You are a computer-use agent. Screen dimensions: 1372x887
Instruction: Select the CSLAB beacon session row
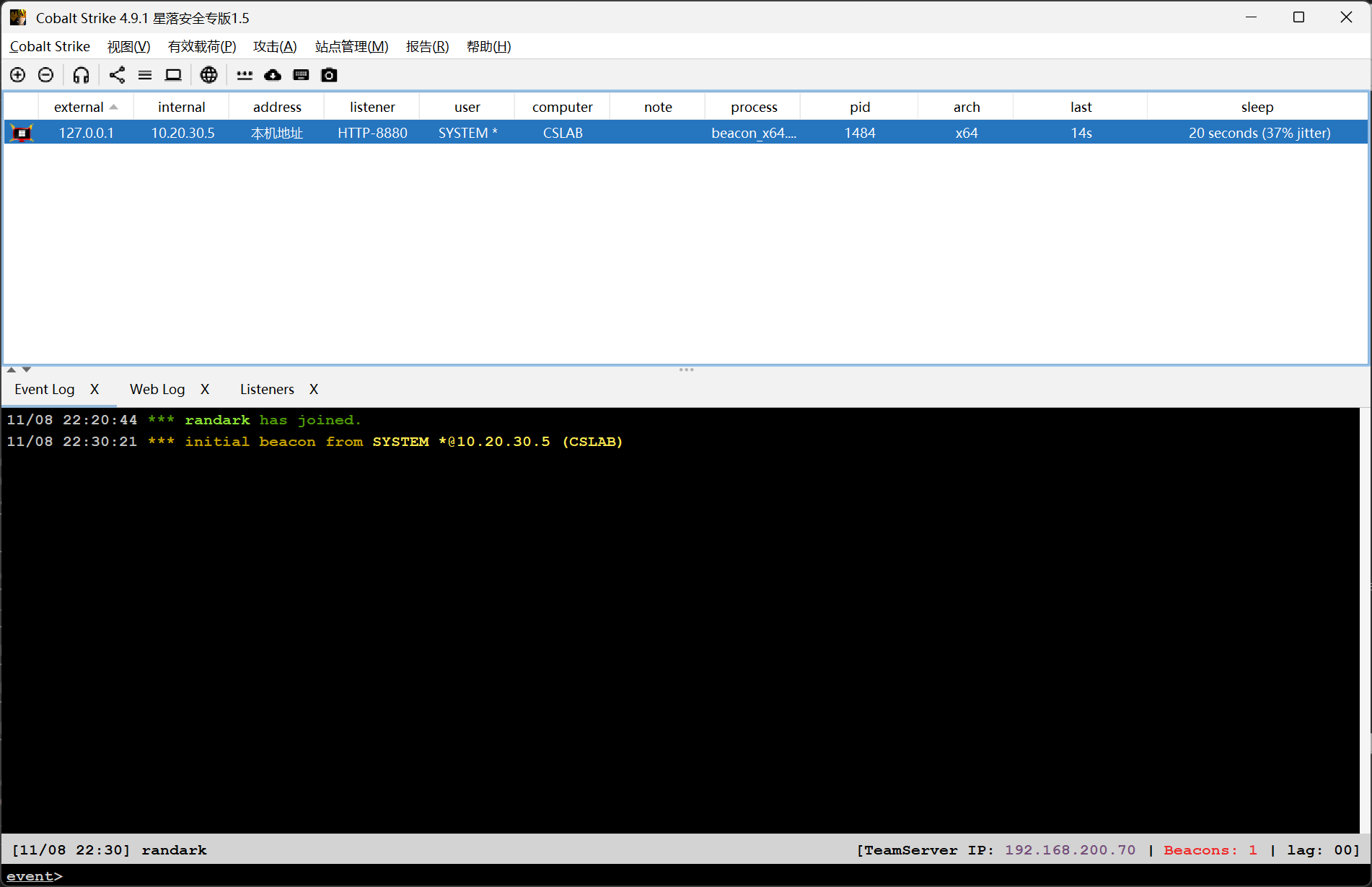(563, 133)
